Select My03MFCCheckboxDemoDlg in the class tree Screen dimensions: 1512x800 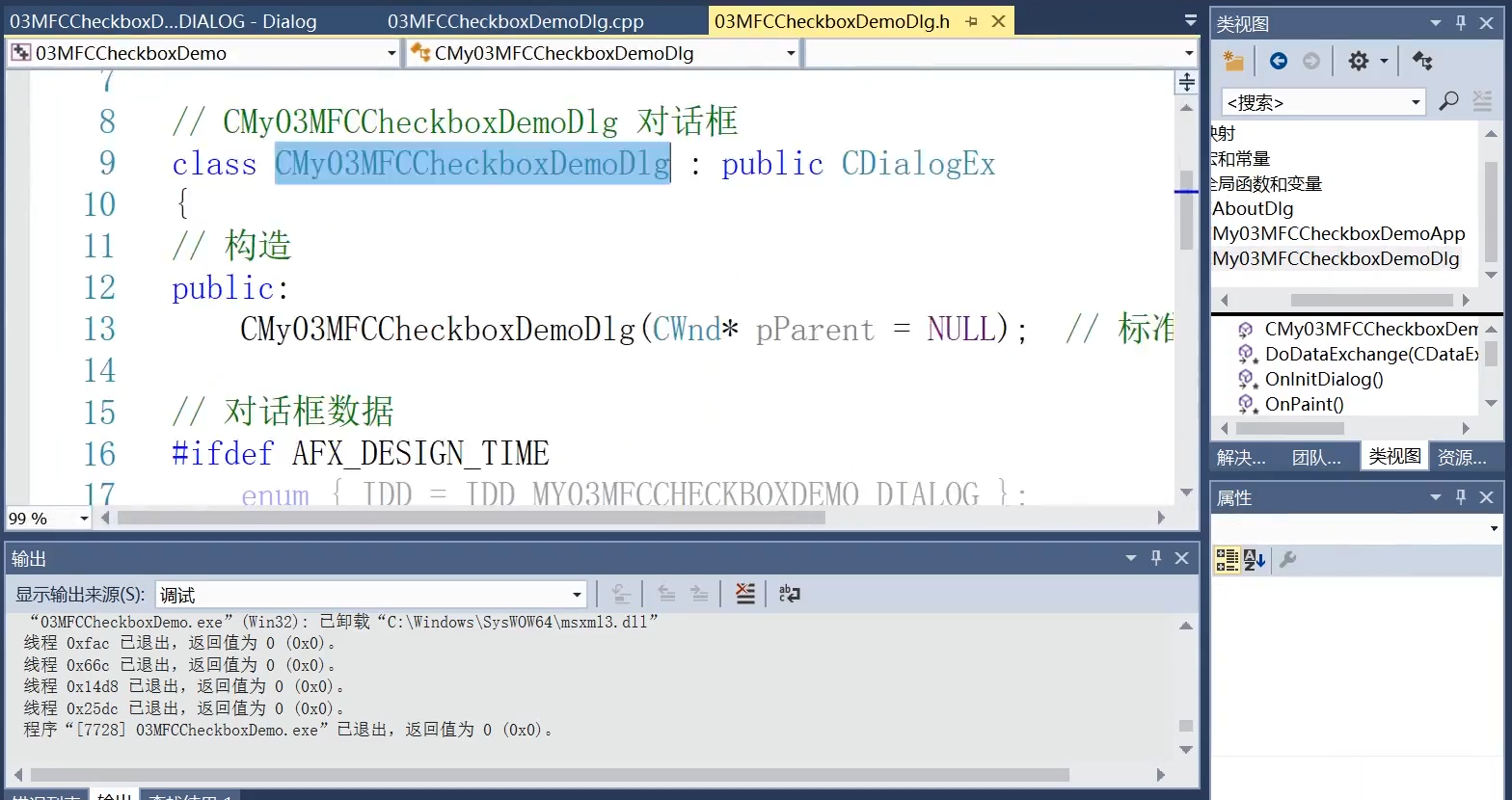(1336, 258)
